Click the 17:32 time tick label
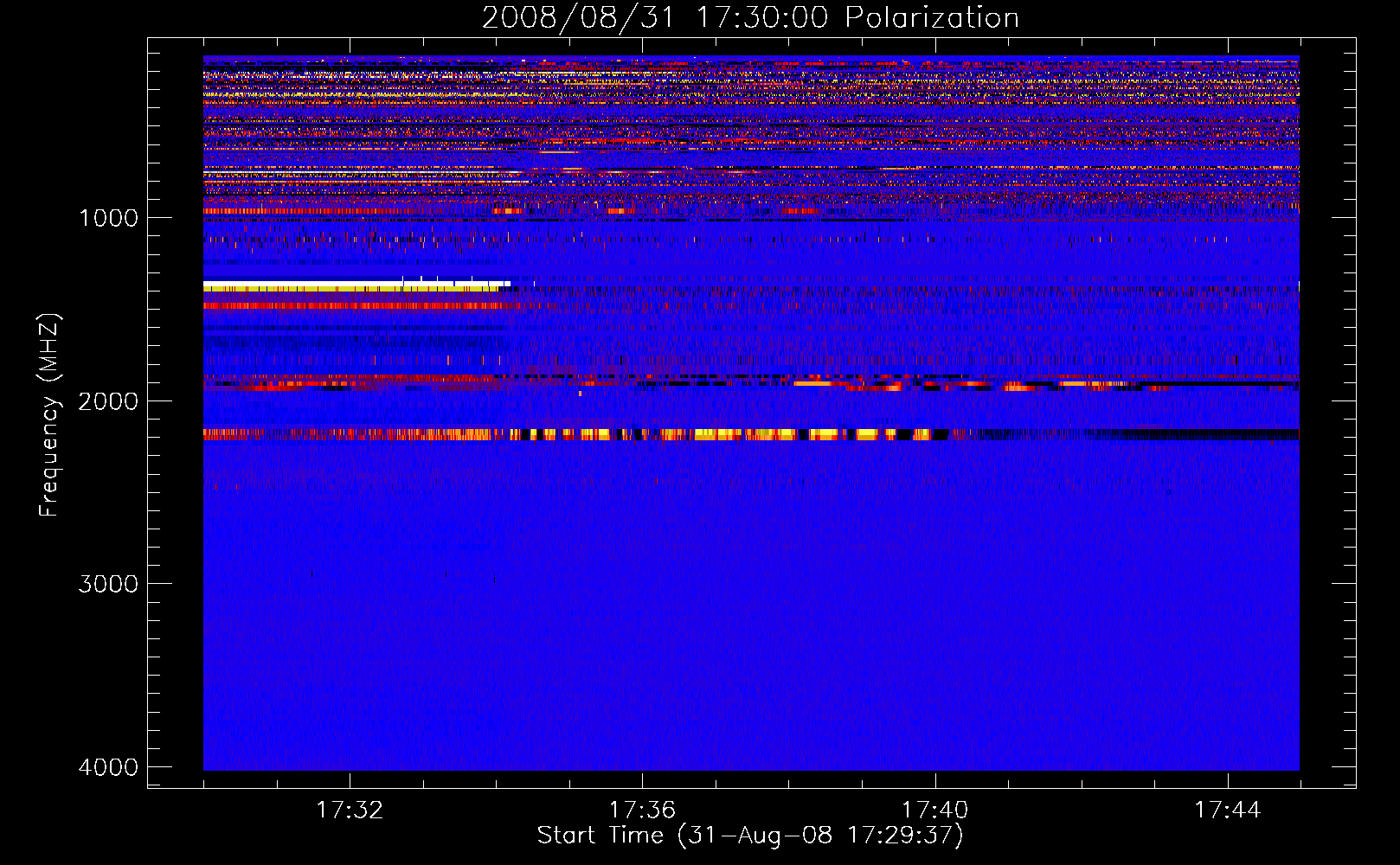 click(x=350, y=811)
